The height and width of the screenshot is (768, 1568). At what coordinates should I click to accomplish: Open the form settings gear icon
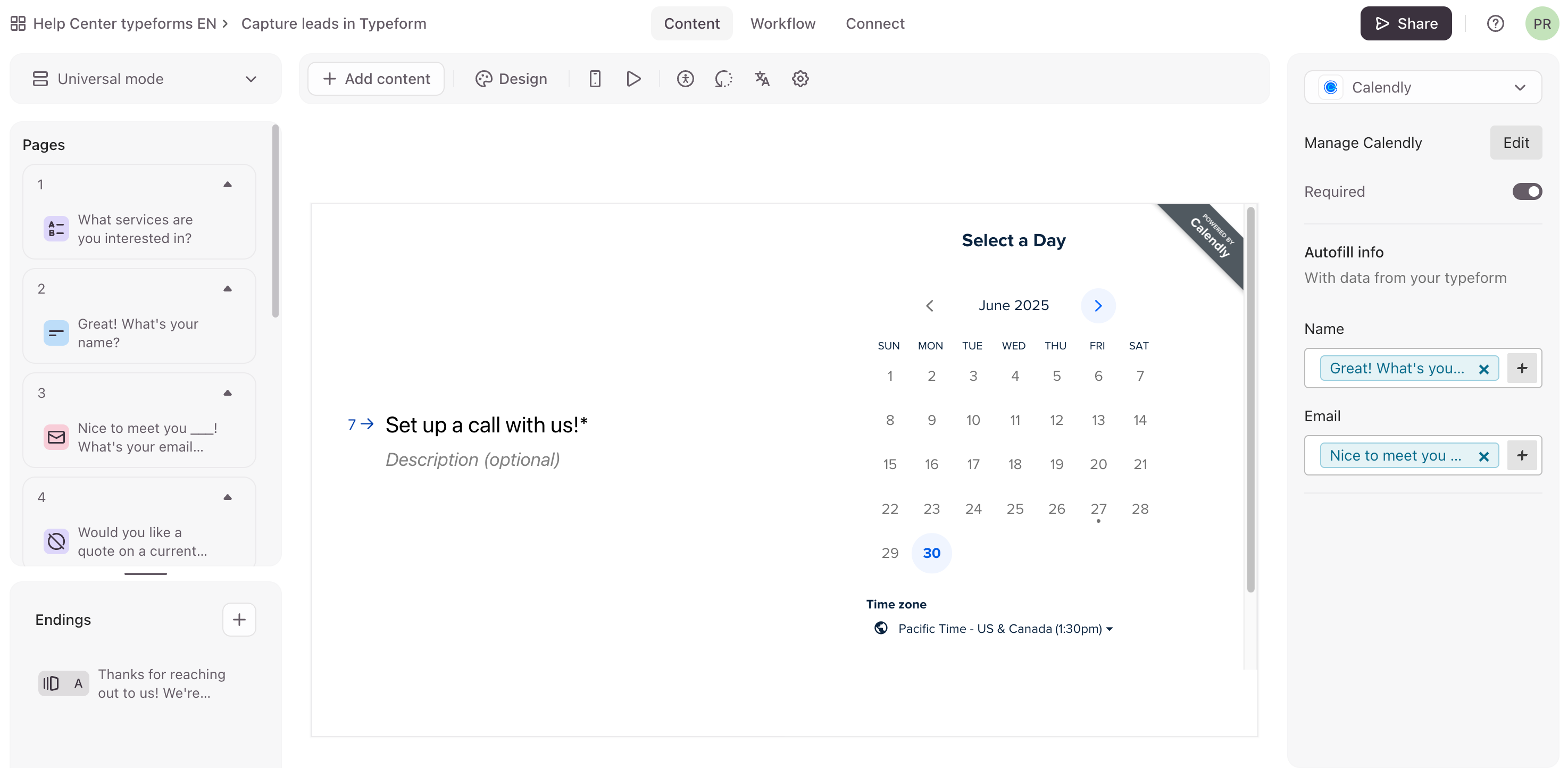(800, 79)
